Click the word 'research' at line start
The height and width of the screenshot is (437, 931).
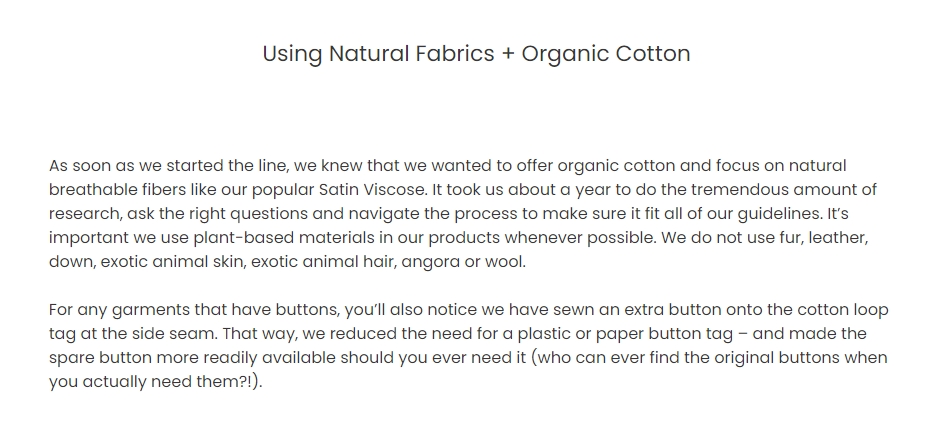[x=85, y=214]
